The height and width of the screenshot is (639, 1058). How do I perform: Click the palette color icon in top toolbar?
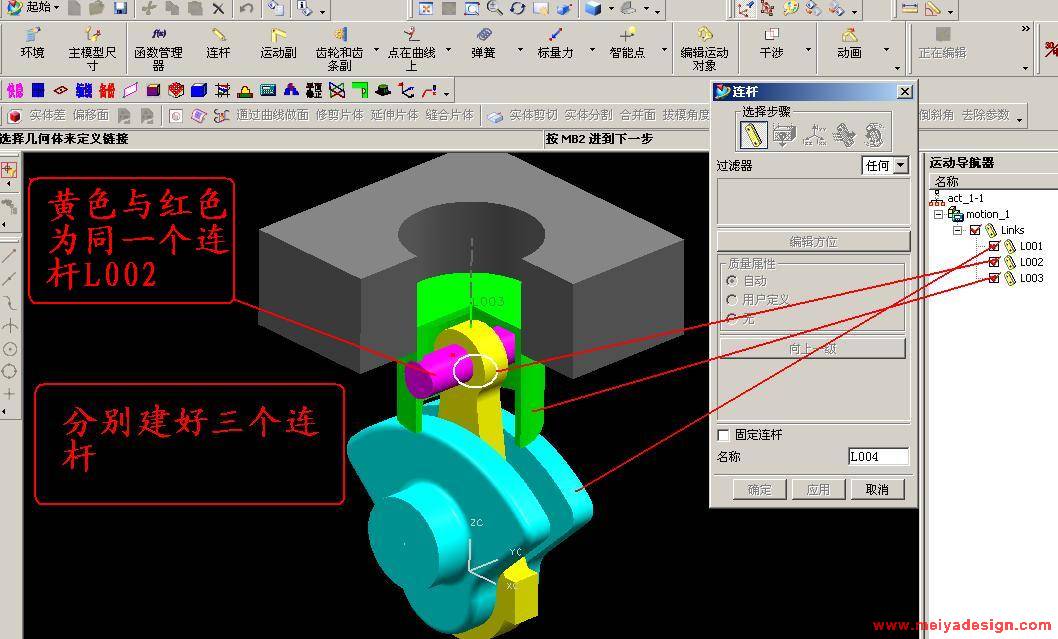[791, 8]
